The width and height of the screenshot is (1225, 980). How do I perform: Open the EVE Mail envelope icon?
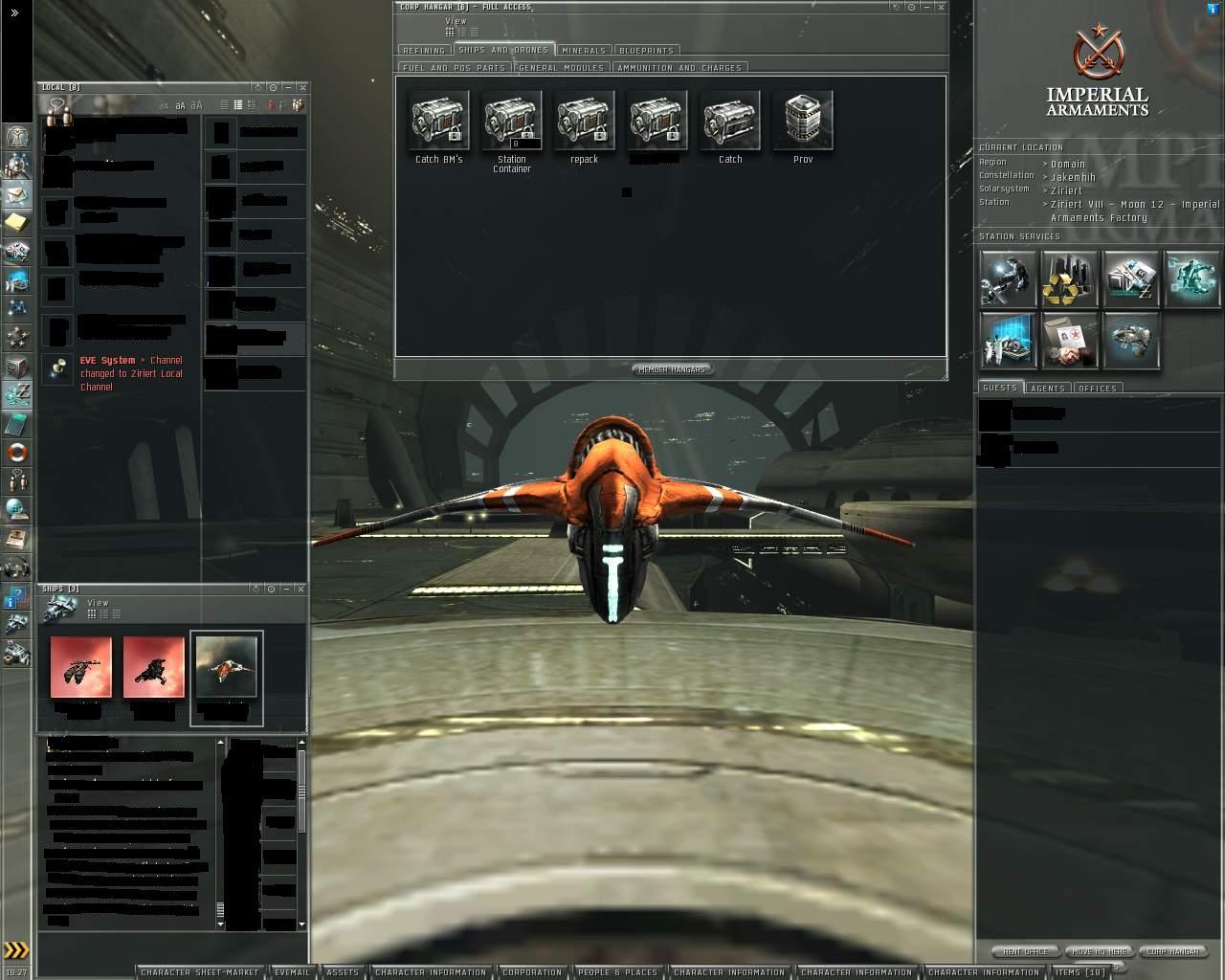[17, 194]
